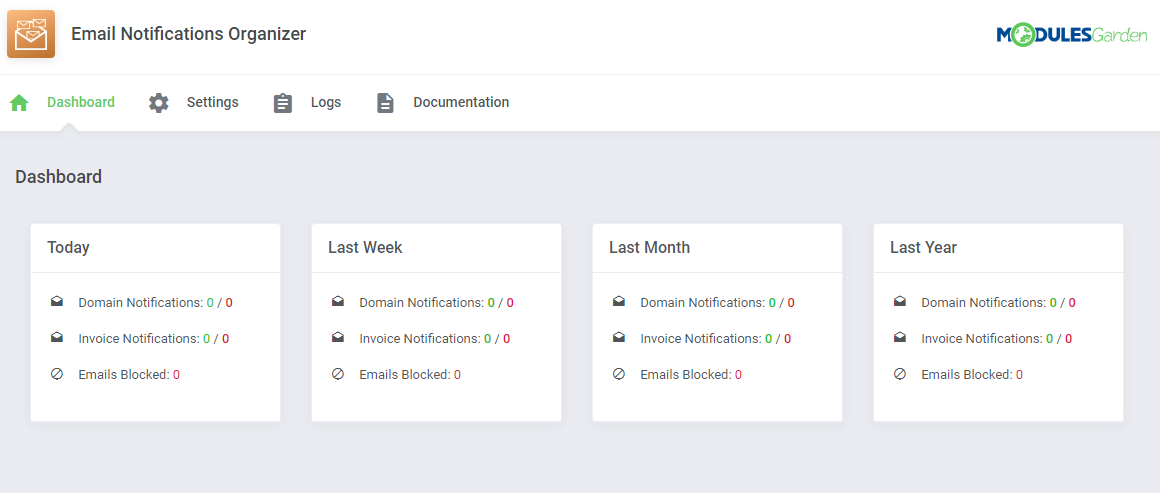Switch to the Dashboard tab

(81, 102)
